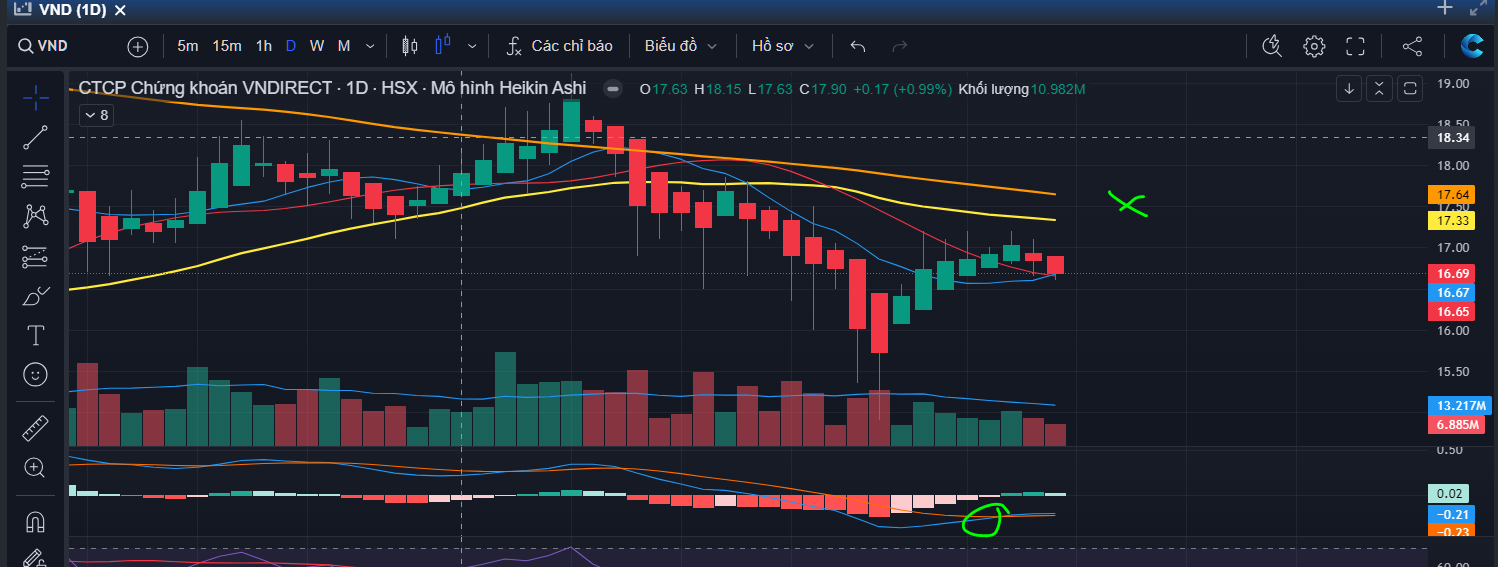This screenshot has height=567, width=1498.
Task: Click the 0.02 MACD histogram label
Action: point(1449,493)
